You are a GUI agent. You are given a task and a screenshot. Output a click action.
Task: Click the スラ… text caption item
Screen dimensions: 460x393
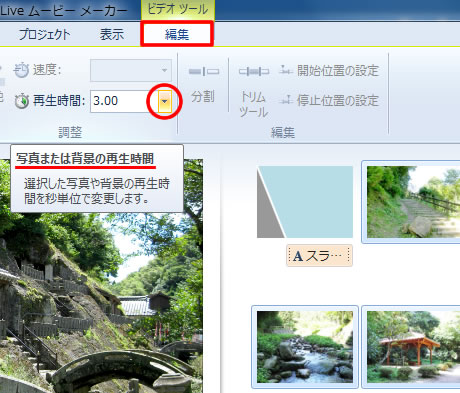319,256
